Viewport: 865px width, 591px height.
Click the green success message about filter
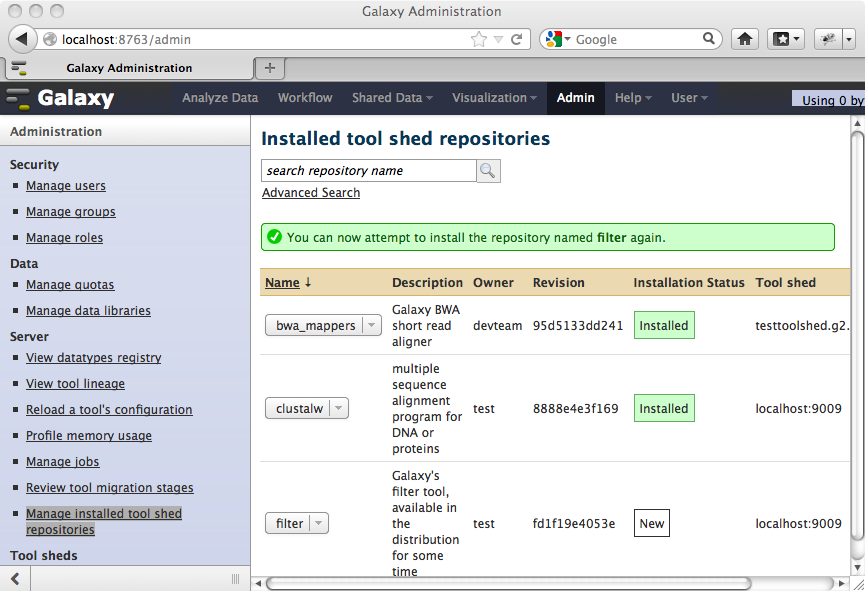pos(547,237)
